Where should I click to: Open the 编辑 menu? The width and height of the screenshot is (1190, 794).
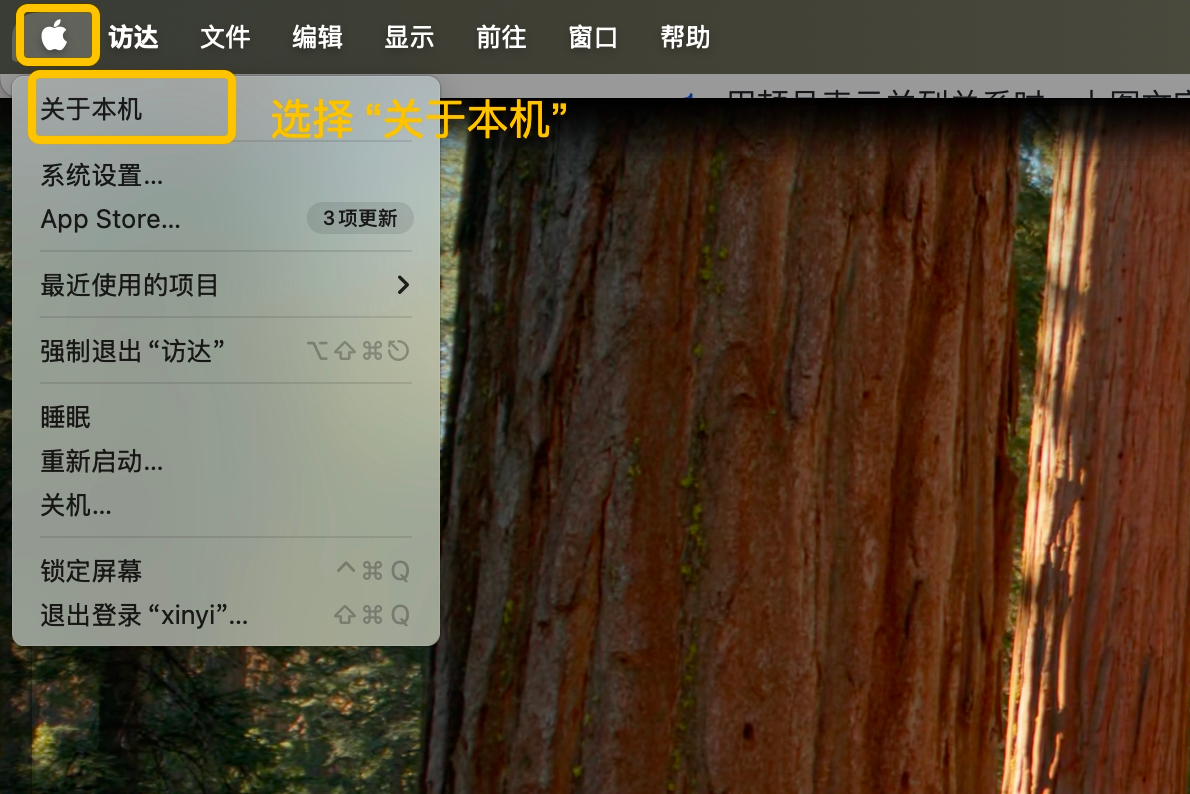pyautogui.click(x=317, y=38)
